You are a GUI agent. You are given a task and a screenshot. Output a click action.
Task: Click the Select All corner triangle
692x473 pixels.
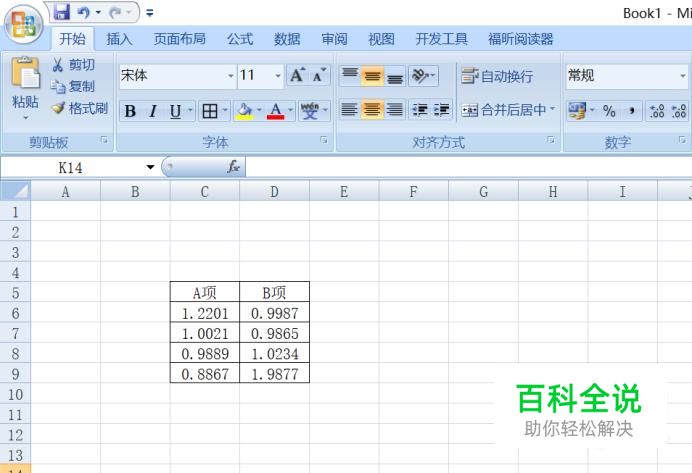pyautogui.click(x=16, y=191)
